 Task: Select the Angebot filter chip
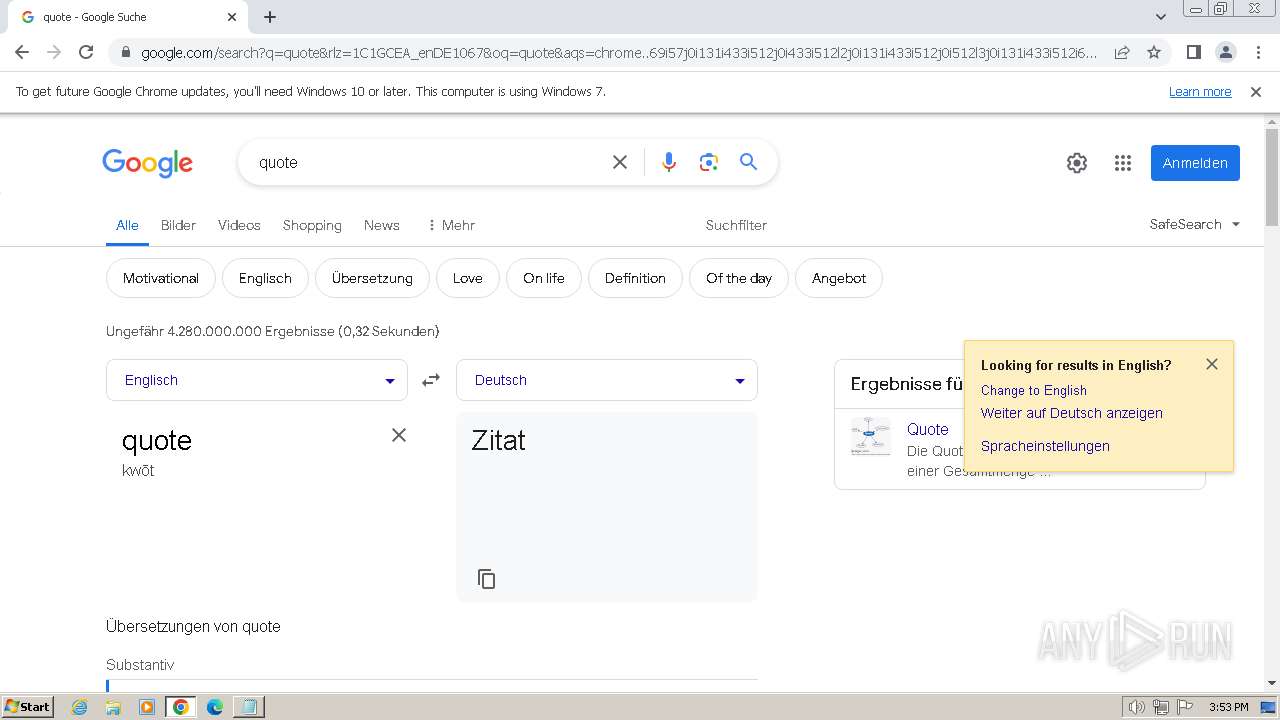839,278
